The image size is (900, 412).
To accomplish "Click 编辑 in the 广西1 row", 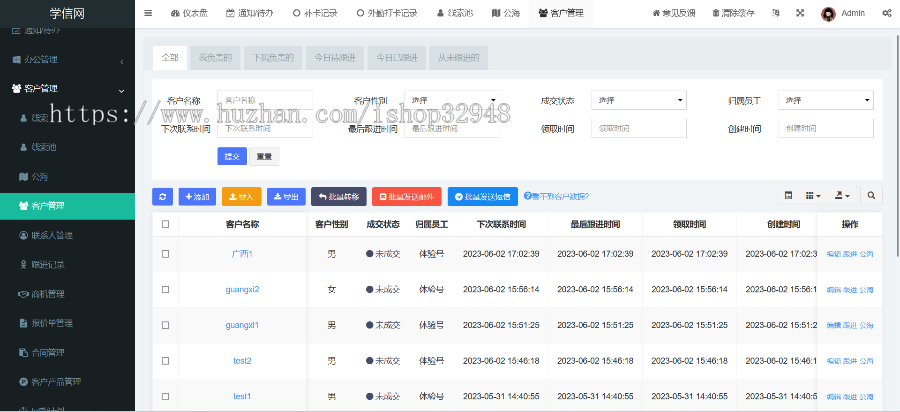I will click(x=833, y=254).
